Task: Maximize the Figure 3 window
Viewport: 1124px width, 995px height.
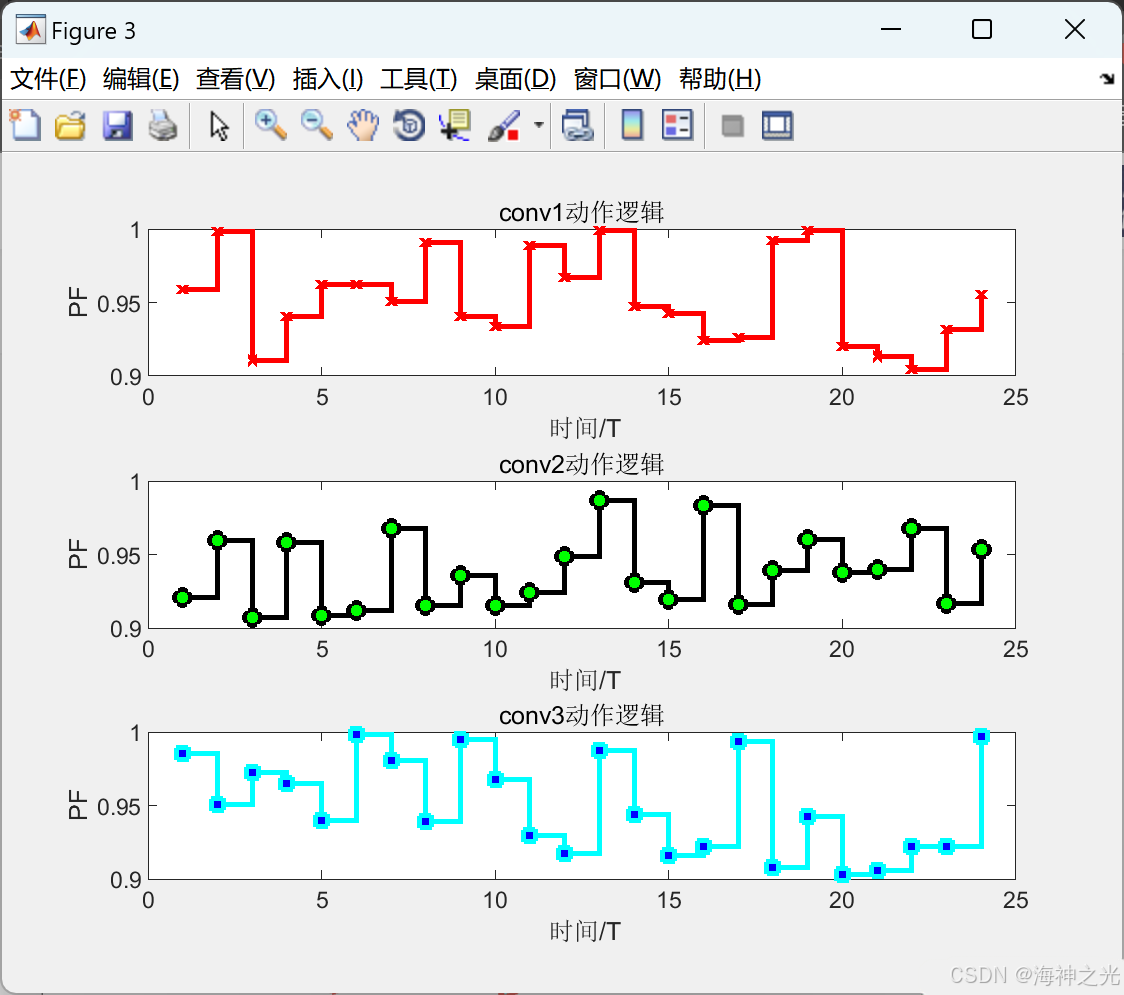Action: point(981,29)
